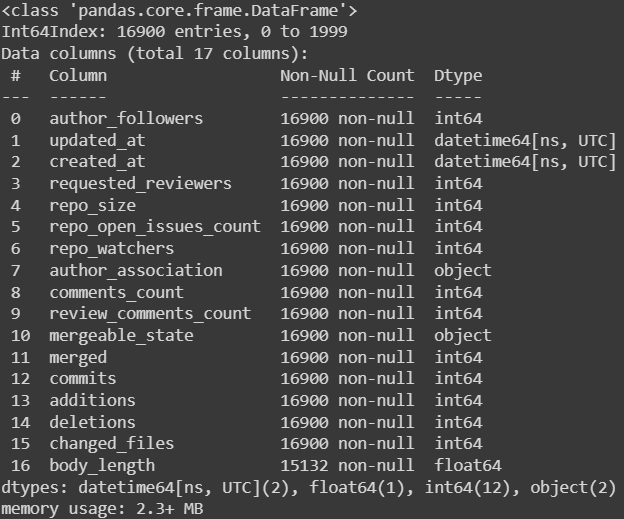Screen dimensions: 624x519
Task: Click the comments_count row label
Action: [117, 293]
